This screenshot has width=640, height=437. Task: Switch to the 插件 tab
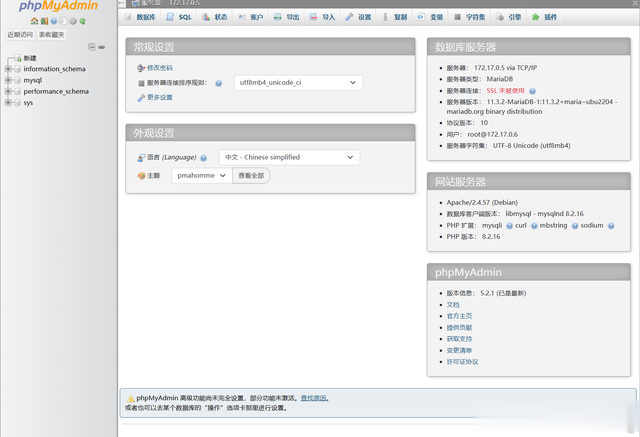coord(544,17)
